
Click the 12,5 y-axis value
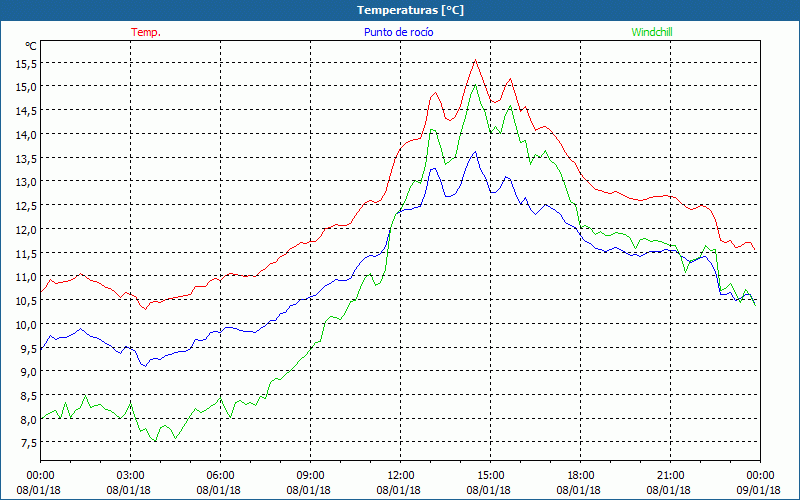point(27,206)
